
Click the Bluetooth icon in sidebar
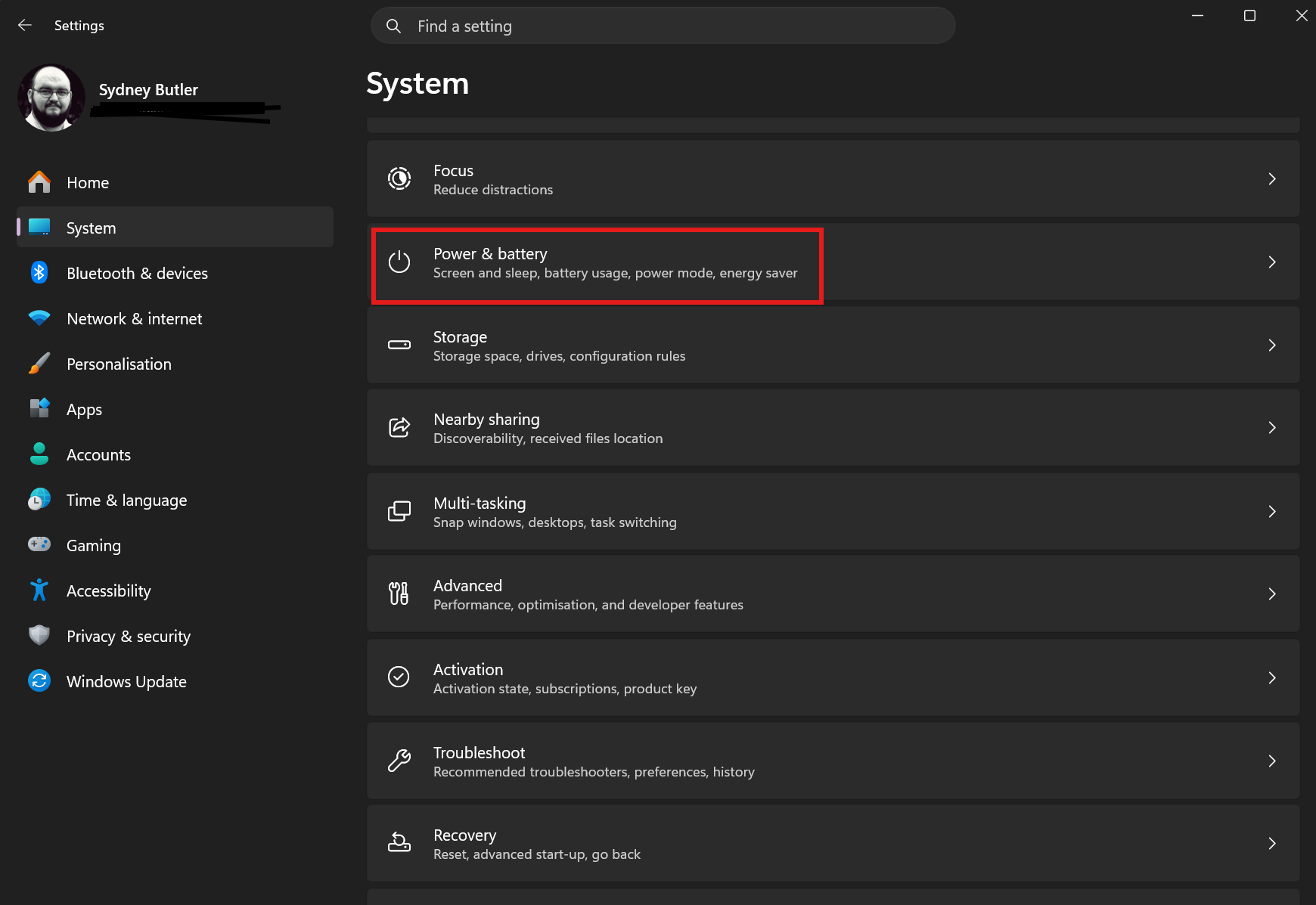(x=39, y=273)
